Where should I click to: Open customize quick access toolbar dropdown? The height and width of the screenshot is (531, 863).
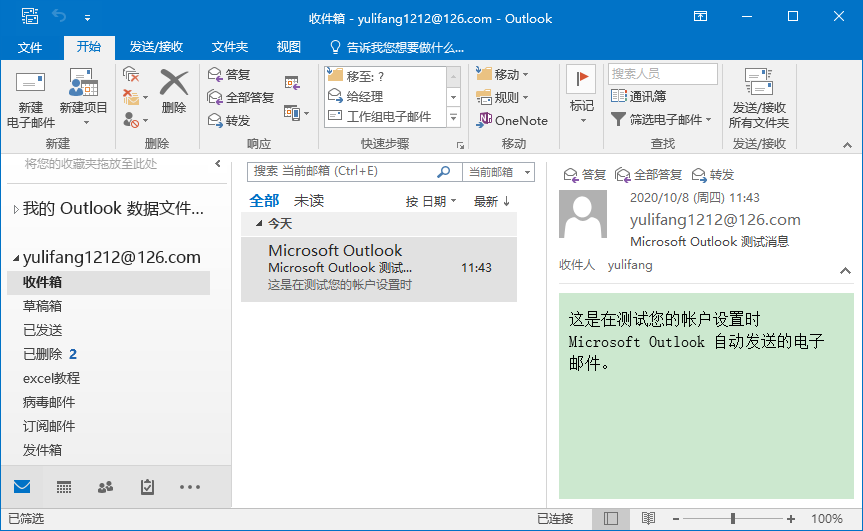(87, 18)
